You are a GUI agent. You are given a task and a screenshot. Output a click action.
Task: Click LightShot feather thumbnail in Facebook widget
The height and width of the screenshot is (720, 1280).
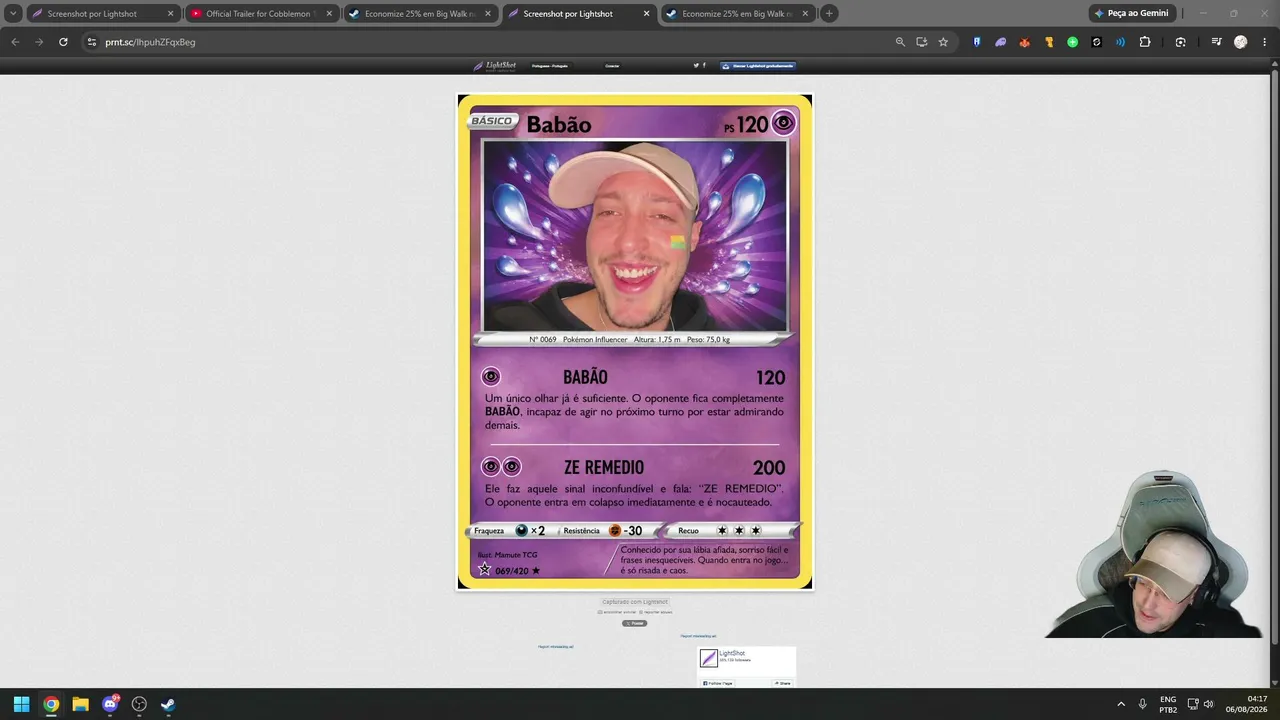[x=709, y=658]
